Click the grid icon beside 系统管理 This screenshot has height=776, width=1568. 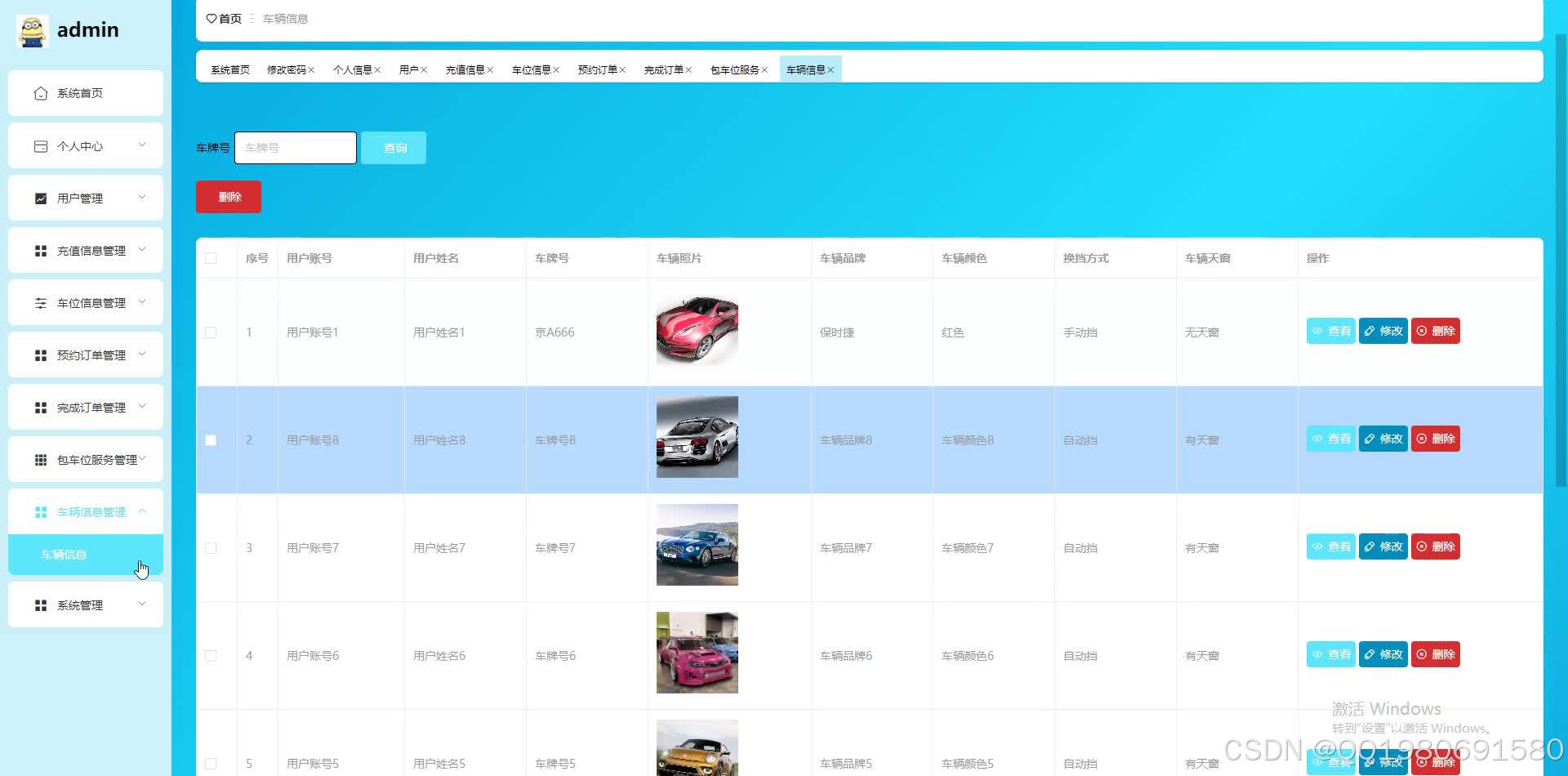[41, 605]
